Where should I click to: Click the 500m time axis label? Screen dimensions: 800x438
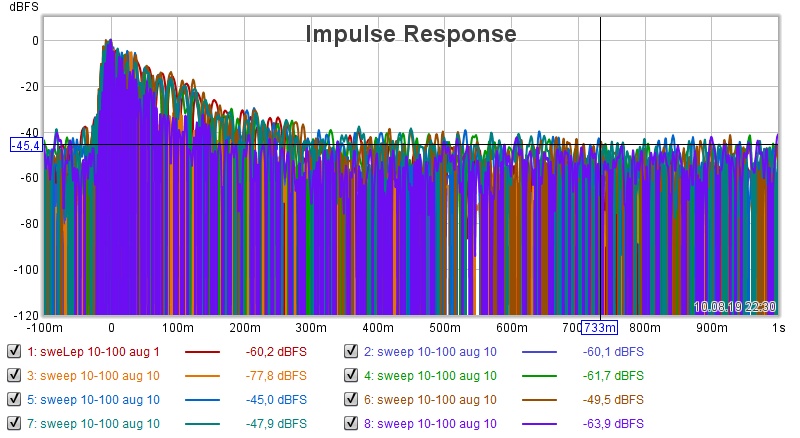445,328
